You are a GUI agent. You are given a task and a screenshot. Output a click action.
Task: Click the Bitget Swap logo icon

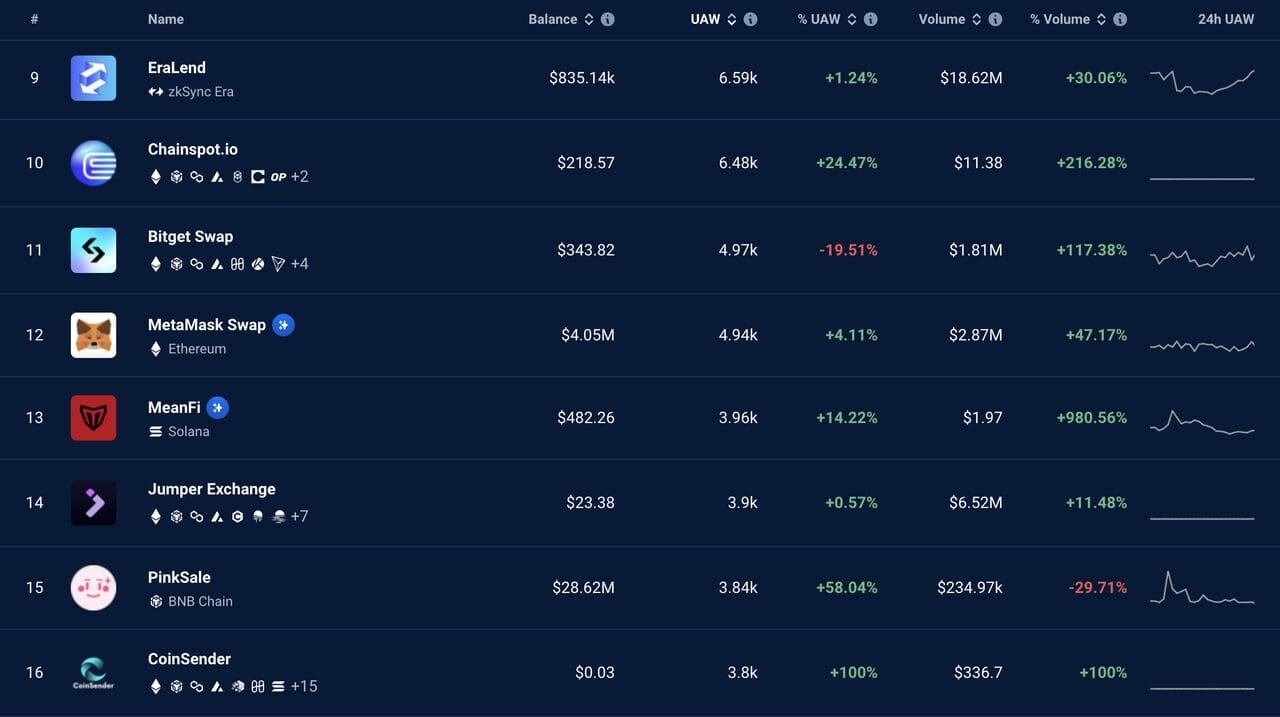tap(93, 250)
